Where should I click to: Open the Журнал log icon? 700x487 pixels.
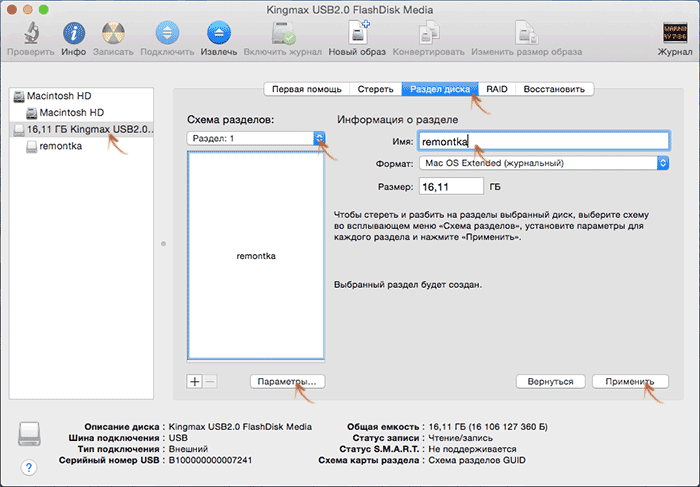[x=675, y=34]
